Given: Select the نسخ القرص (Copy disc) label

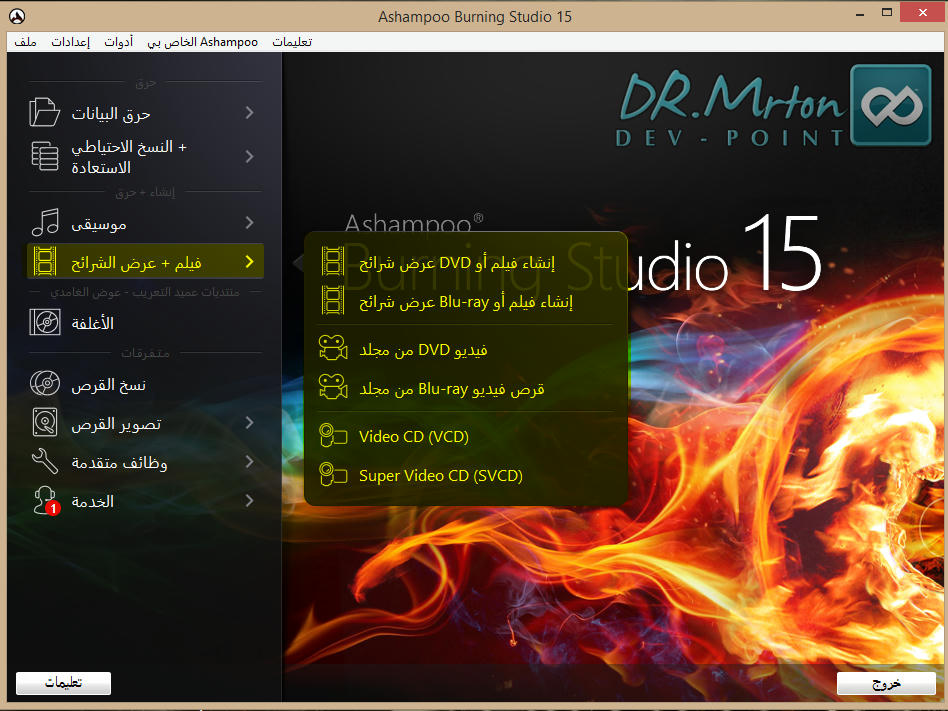Looking at the screenshot, I should 108,385.
